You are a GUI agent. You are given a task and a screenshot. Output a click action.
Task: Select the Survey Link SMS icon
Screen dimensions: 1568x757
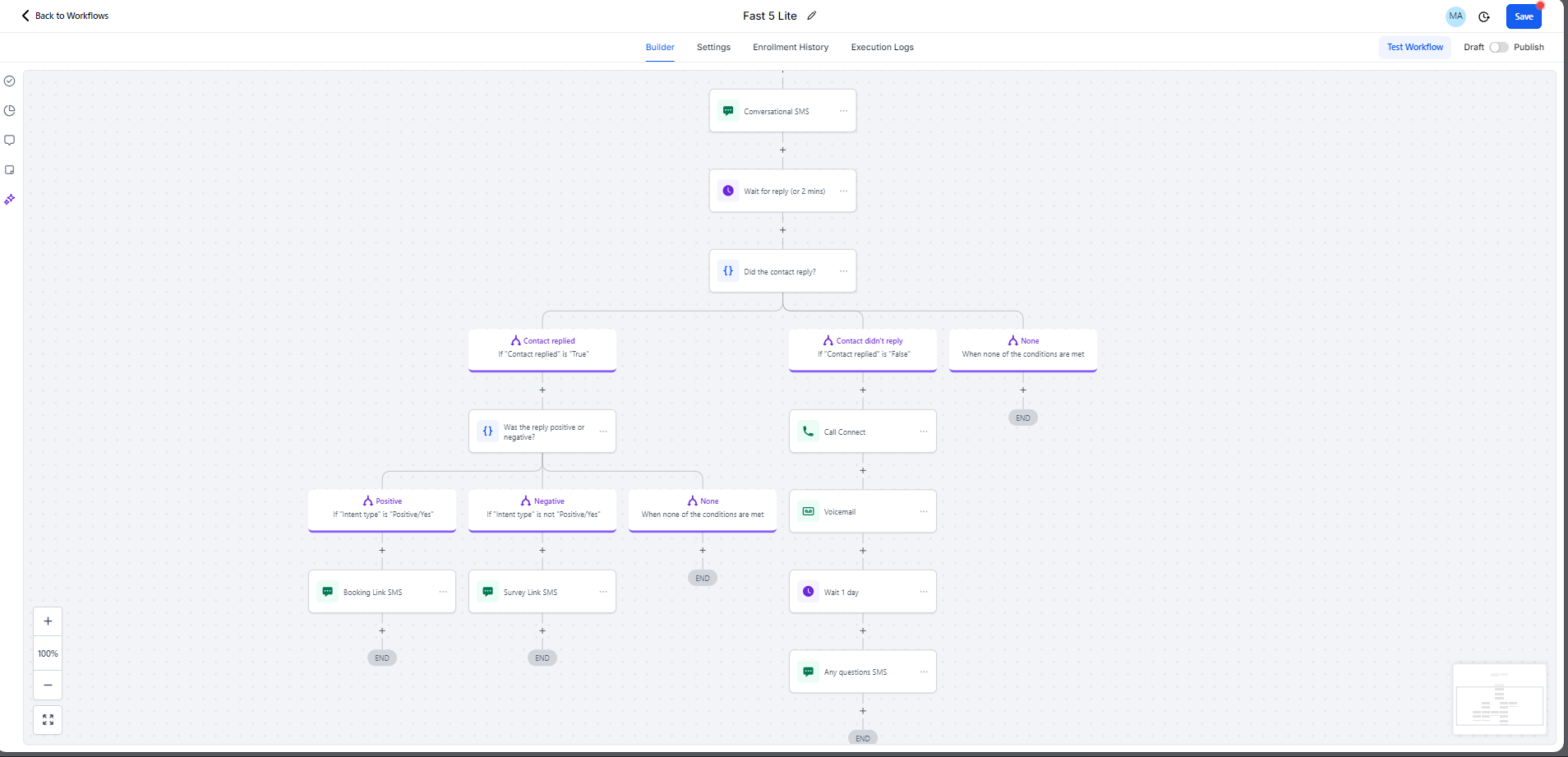click(x=488, y=592)
